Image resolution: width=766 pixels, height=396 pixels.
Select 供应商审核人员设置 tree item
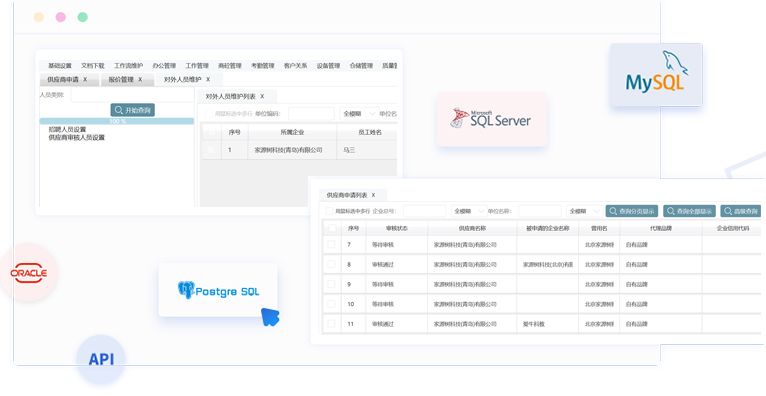77,138
